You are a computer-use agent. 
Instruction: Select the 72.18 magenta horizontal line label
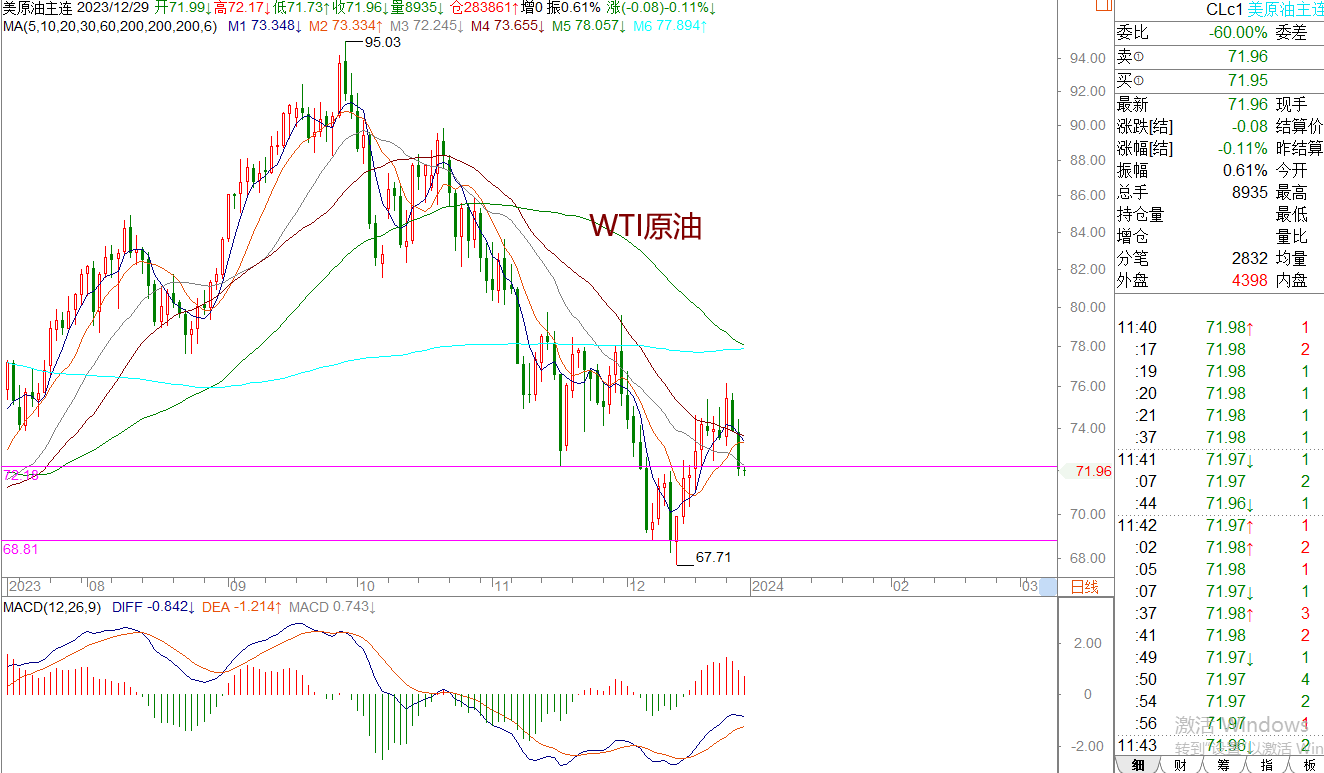(x=20, y=475)
